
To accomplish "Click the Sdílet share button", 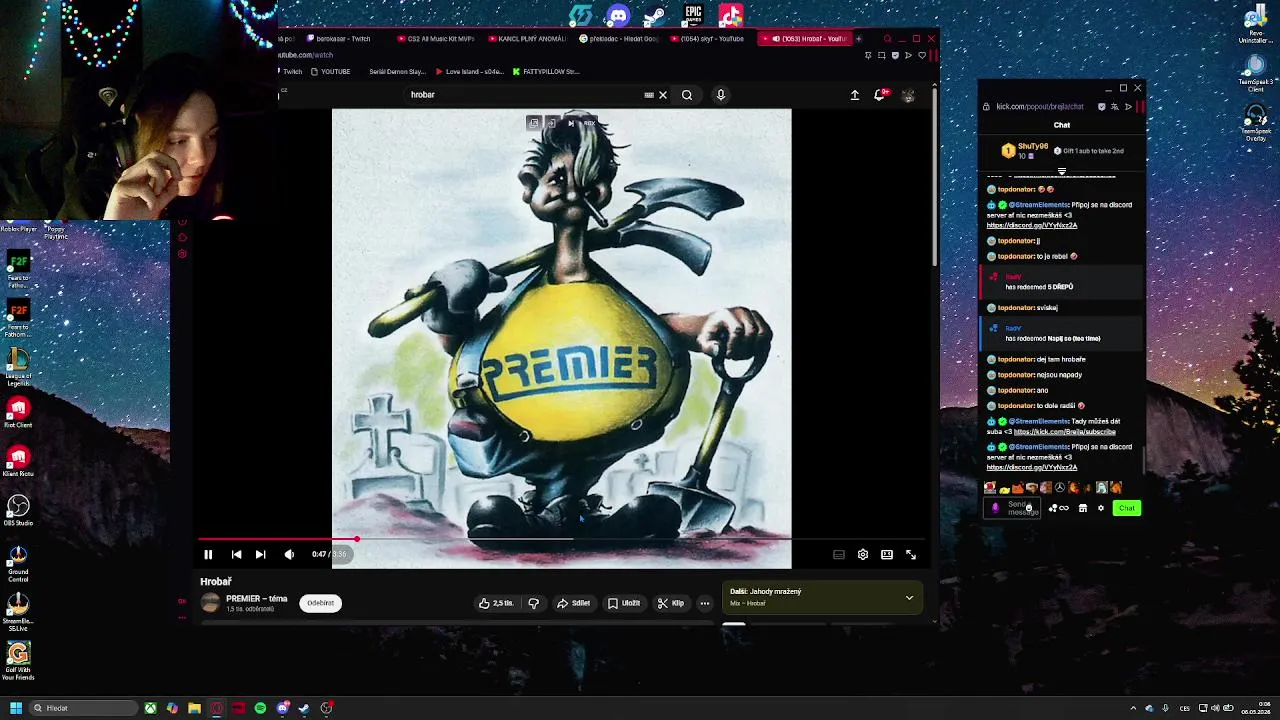I will (573, 603).
